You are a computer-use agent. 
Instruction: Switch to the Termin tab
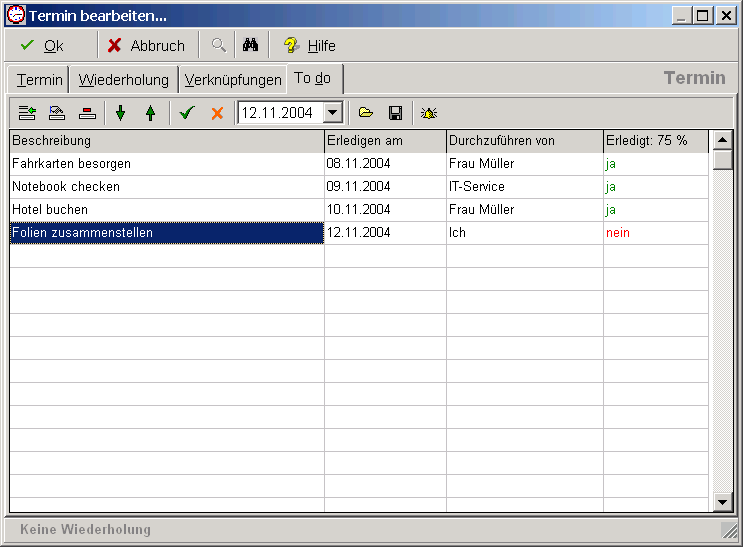(x=39, y=80)
